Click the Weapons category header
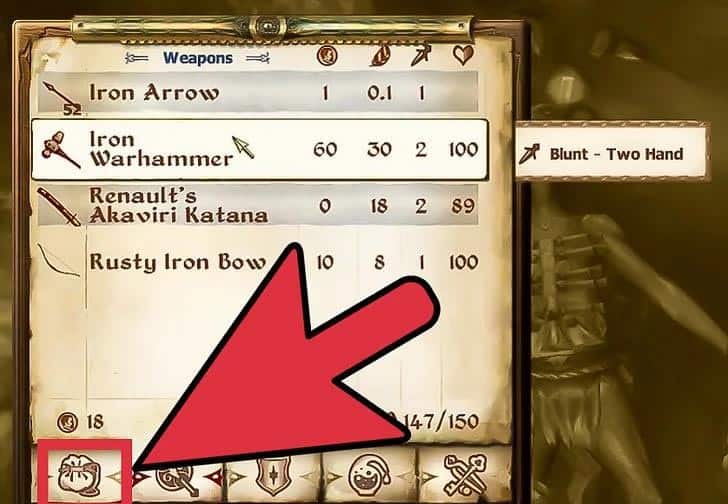728x504 pixels. 198,58
